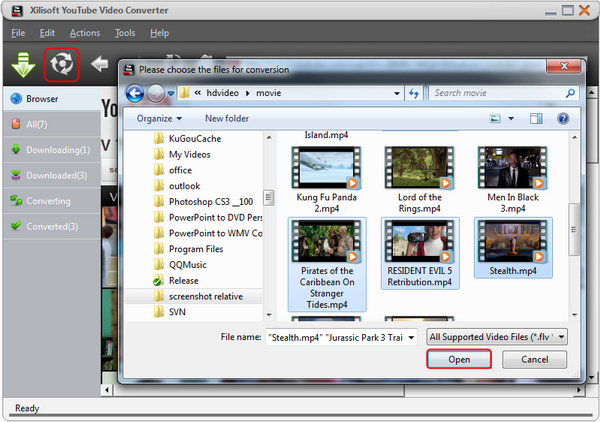Select the KuGouCache folder
The width and height of the screenshot is (600, 422).
pyautogui.click(x=194, y=138)
